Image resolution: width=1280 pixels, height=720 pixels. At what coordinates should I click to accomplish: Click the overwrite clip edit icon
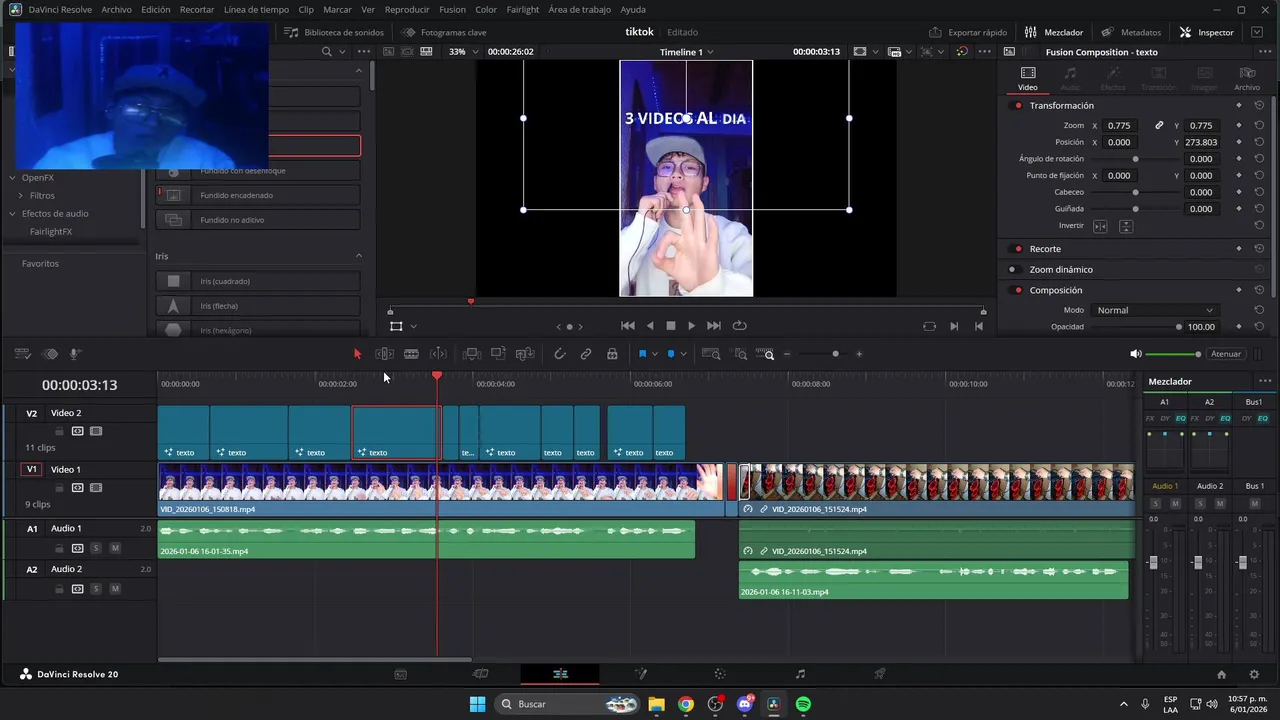(498, 354)
